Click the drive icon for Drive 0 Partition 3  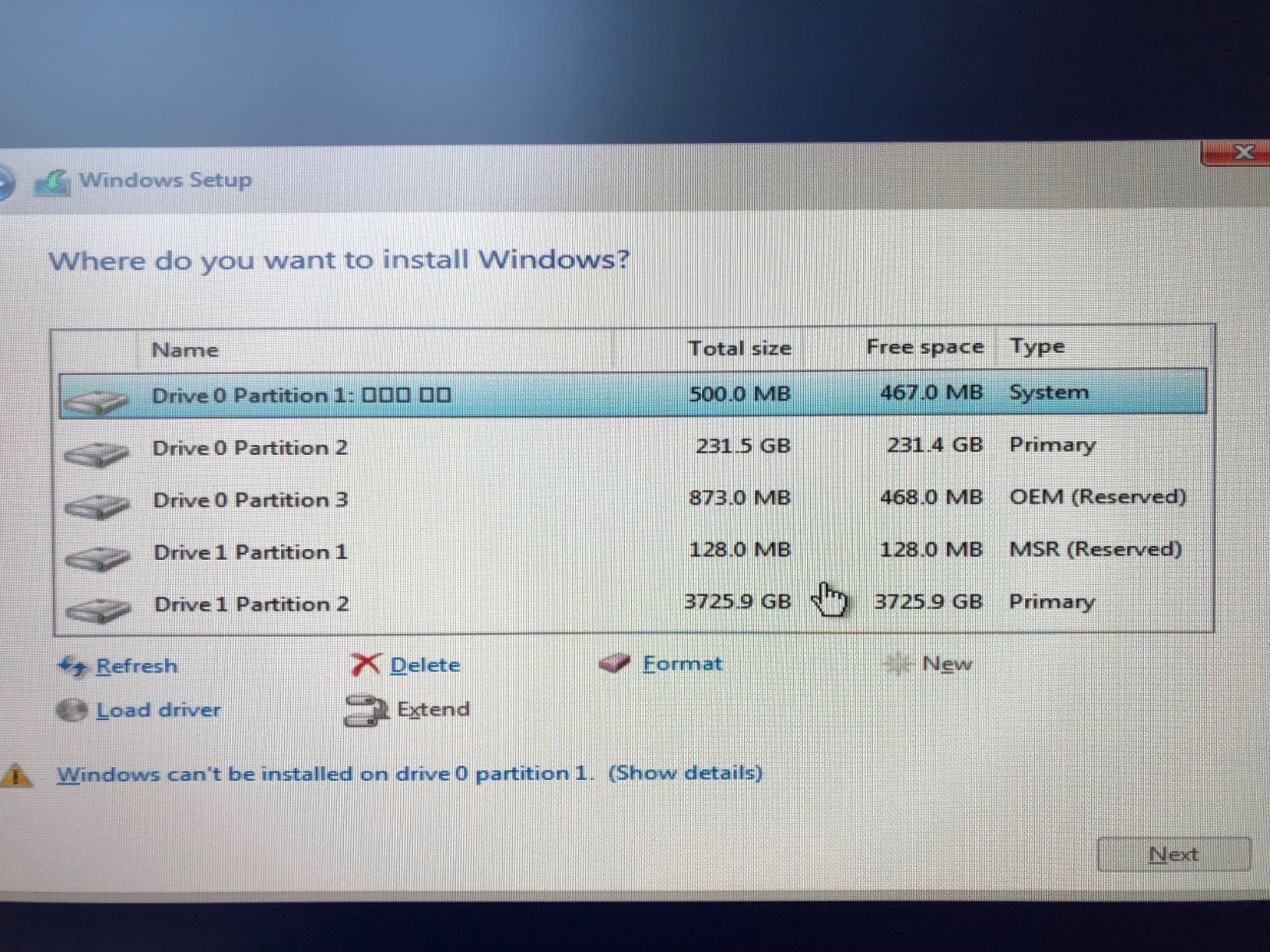96,506
